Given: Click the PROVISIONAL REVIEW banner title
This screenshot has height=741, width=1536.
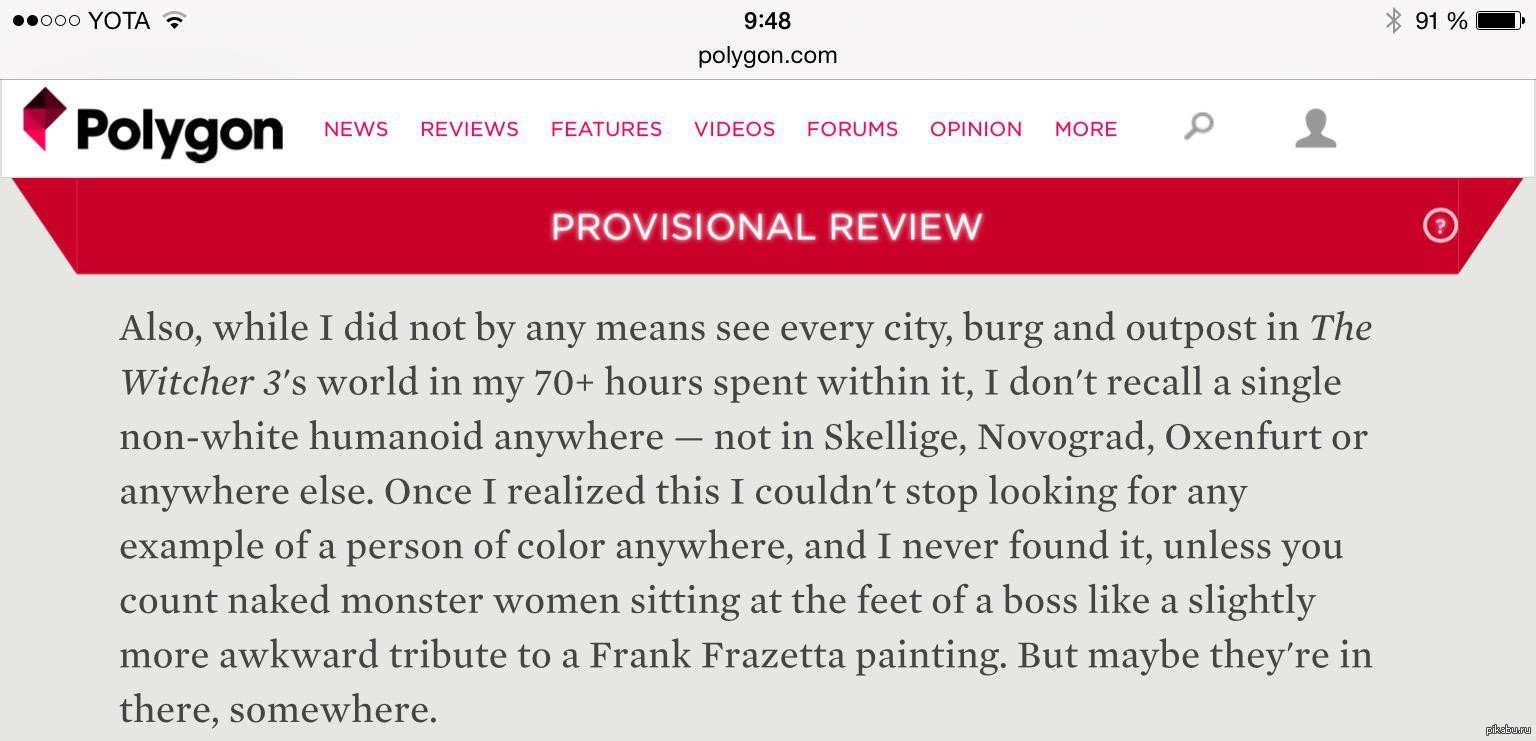Looking at the screenshot, I should [x=767, y=227].
